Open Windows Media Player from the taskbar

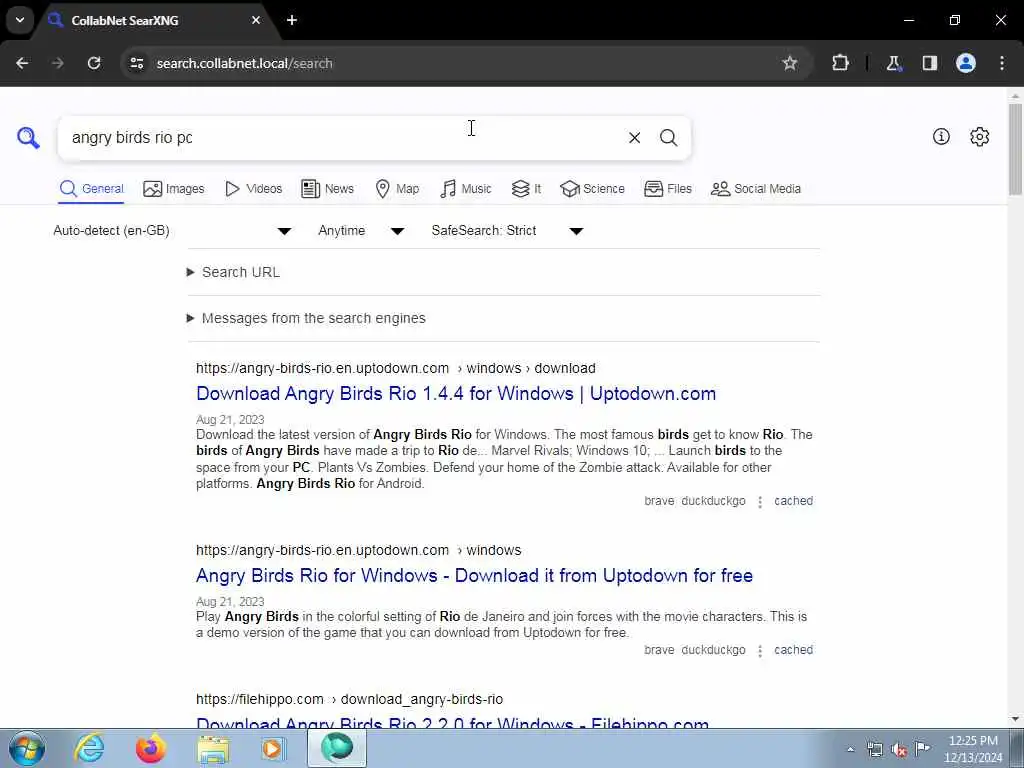tap(273, 748)
